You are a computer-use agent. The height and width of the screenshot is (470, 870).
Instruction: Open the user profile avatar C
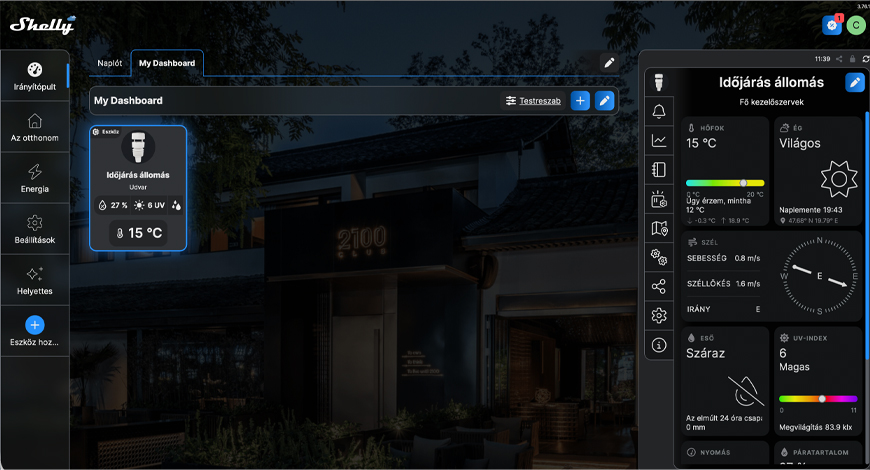pyautogui.click(x=855, y=24)
